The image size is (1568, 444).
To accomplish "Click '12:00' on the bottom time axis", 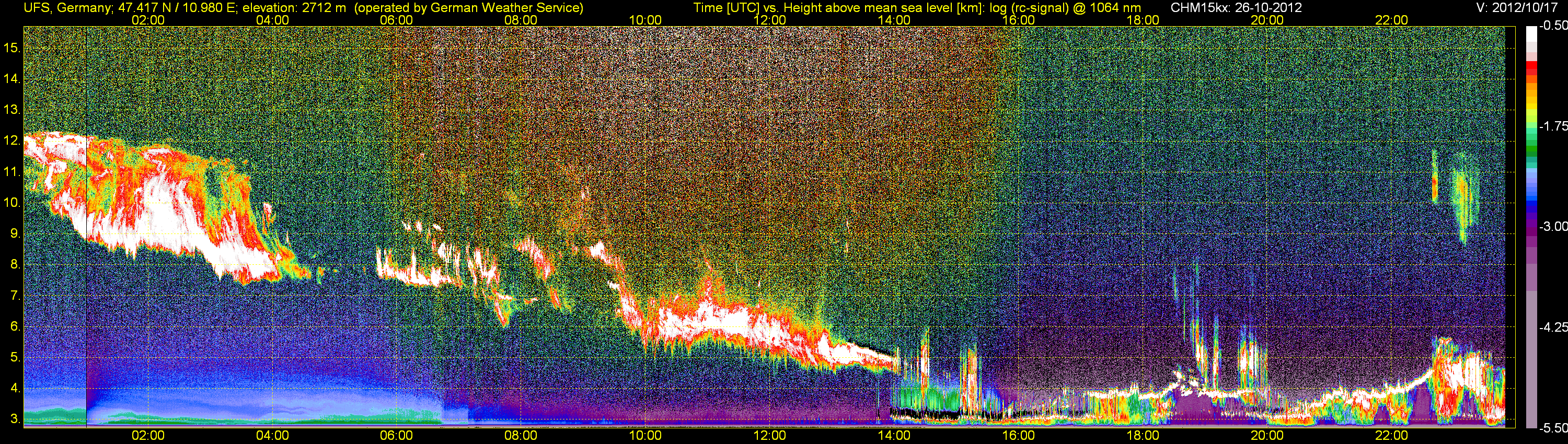I will [769, 436].
